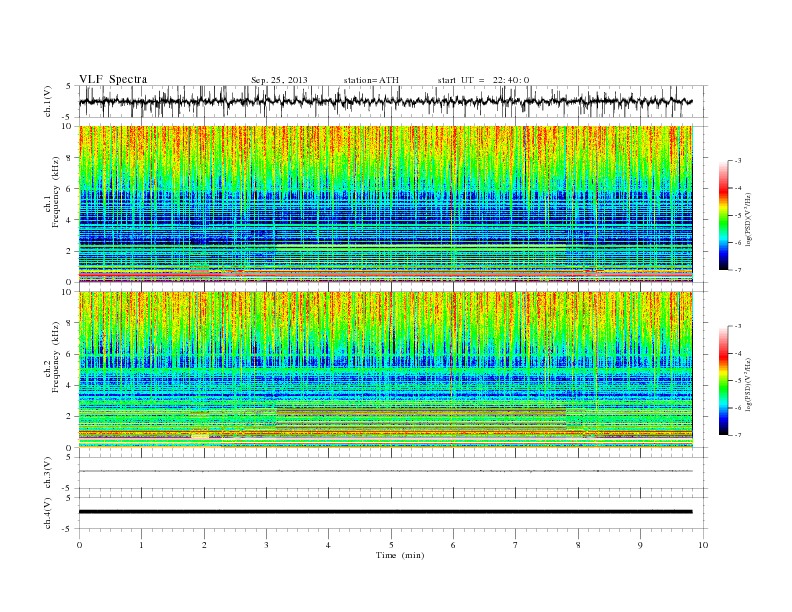792x612 pixels.
Task: Click the ch.1 color bar "log(PSD)(V²/Hz)" label
Action: 748,219
